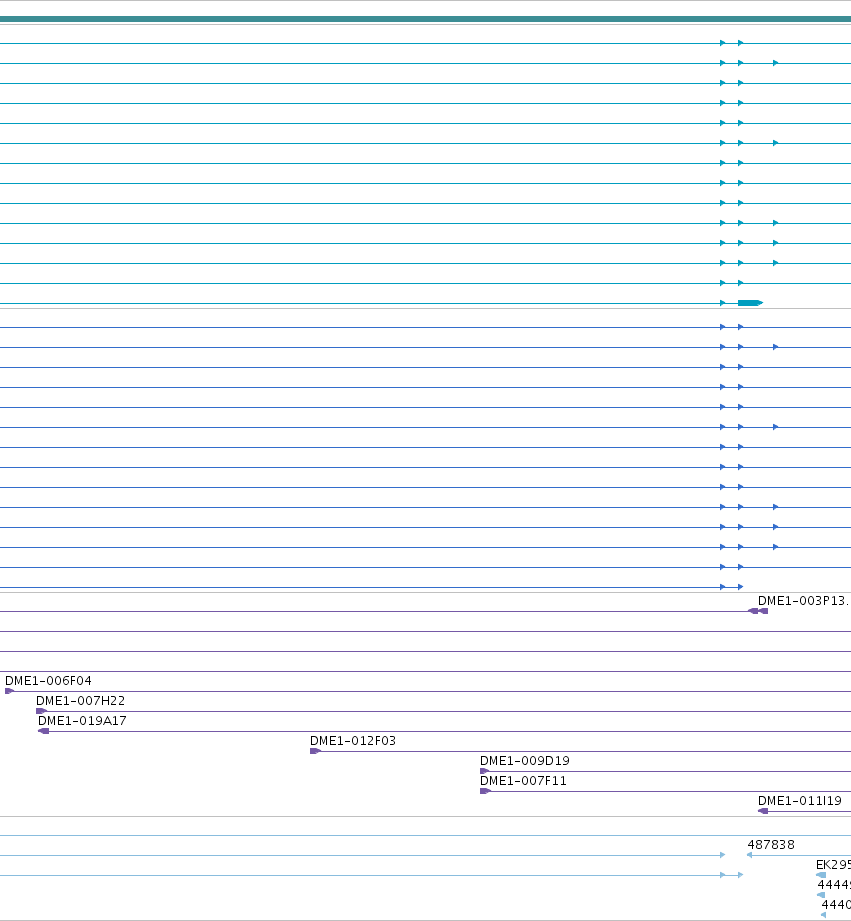The height and width of the screenshot is (921, 851).
Task: Select purple end marker below DME1-007F11
Action: (485, 791)
